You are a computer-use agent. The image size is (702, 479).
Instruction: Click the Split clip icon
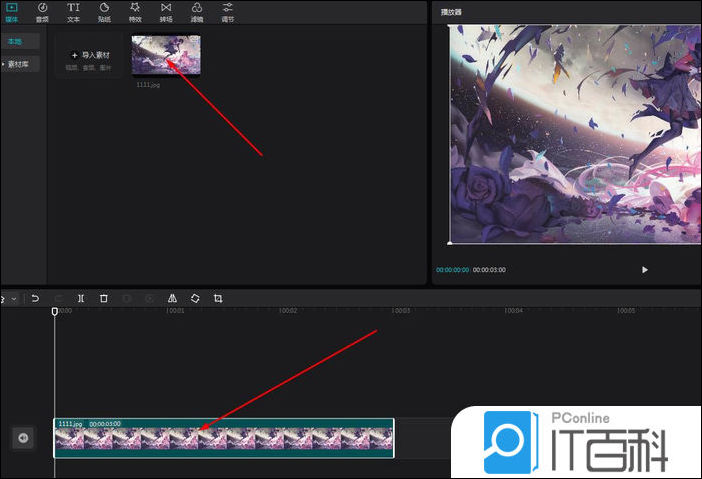tap(81, 298)
